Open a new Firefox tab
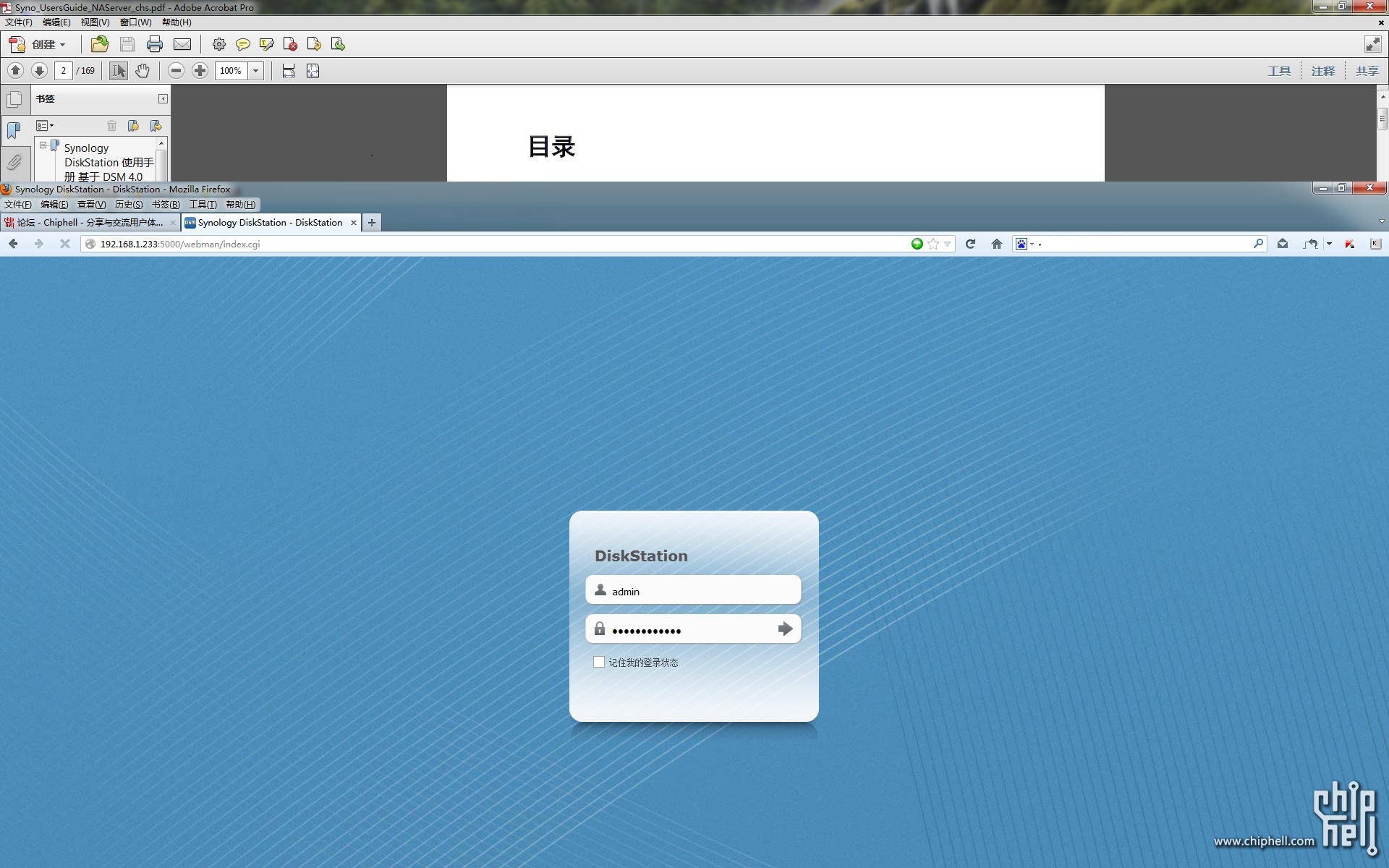This screenshot has width=1389, height=868. pos(372,223)
